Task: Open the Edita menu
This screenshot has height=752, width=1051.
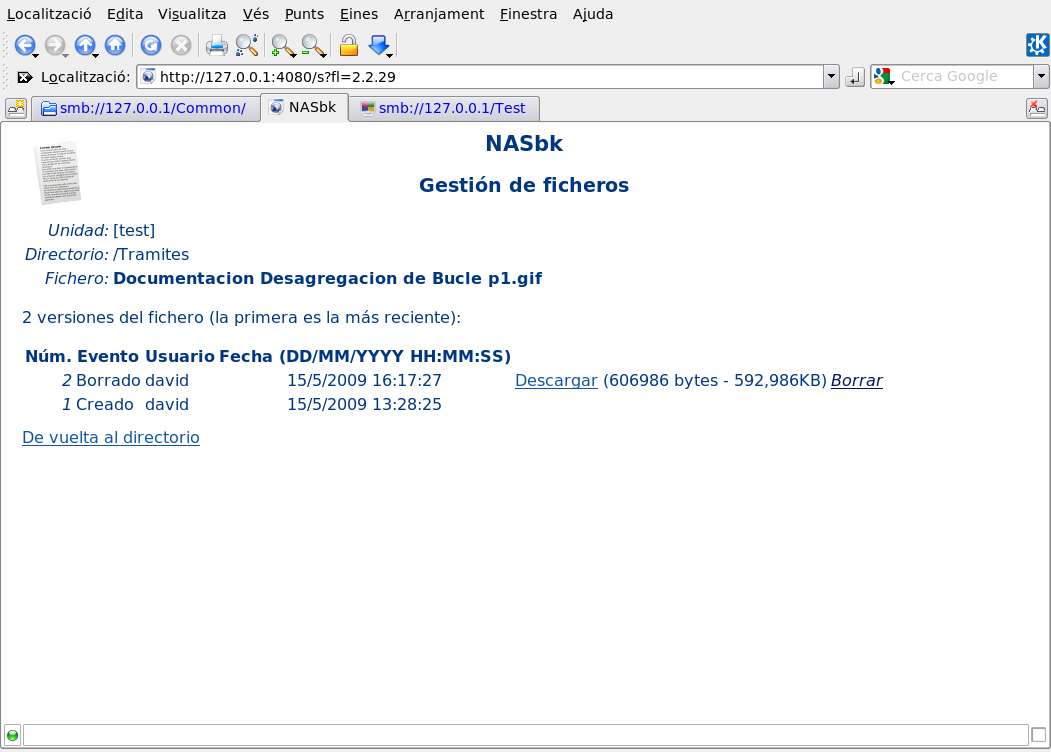Action: (x=125, y=14)
